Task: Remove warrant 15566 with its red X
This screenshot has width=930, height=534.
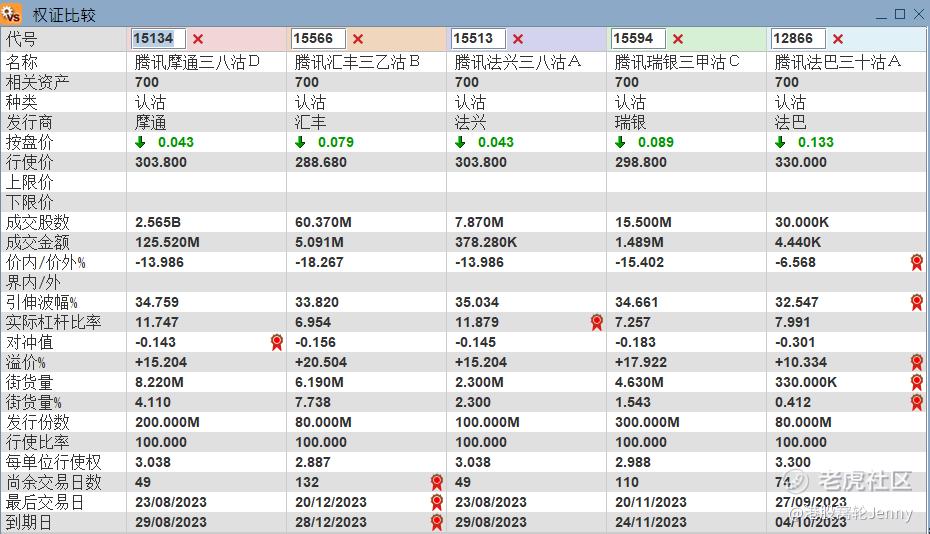Action: click(358, 39)
